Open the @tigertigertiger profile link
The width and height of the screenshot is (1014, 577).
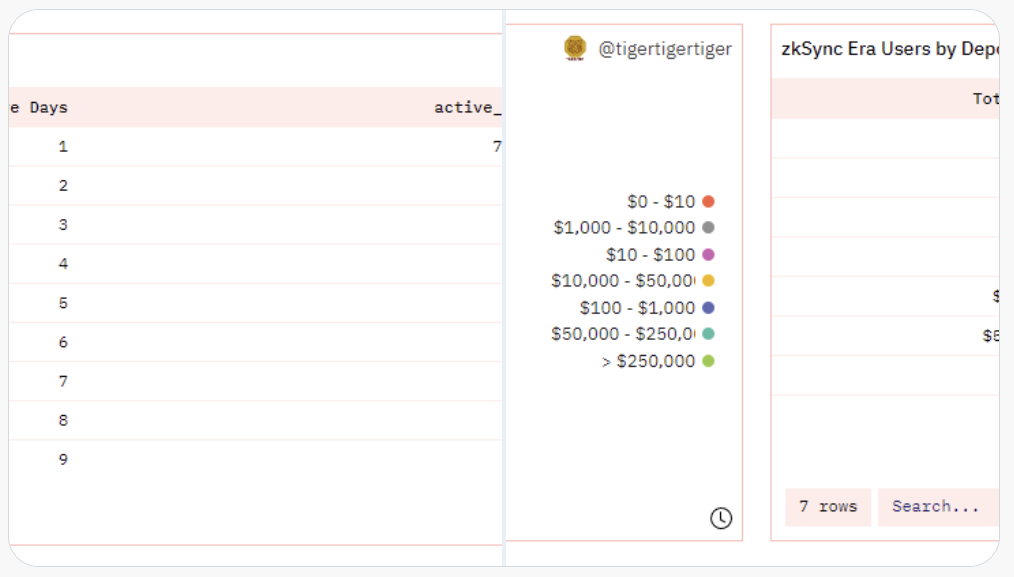(x=664, y=49)
